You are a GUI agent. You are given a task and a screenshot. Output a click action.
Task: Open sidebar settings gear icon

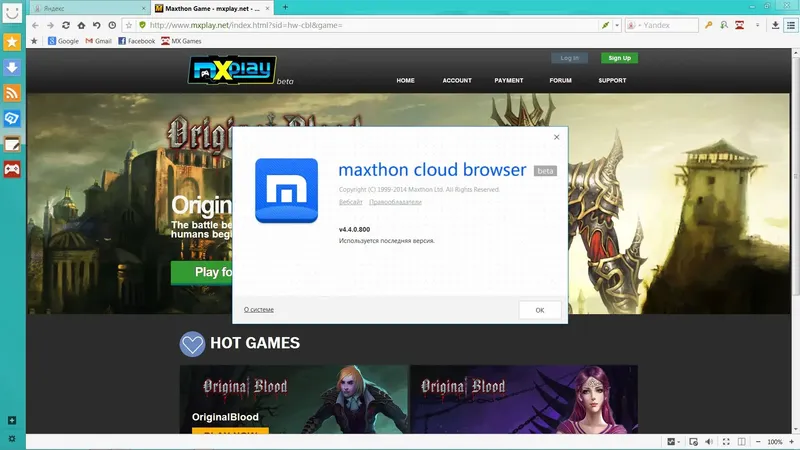12,438
